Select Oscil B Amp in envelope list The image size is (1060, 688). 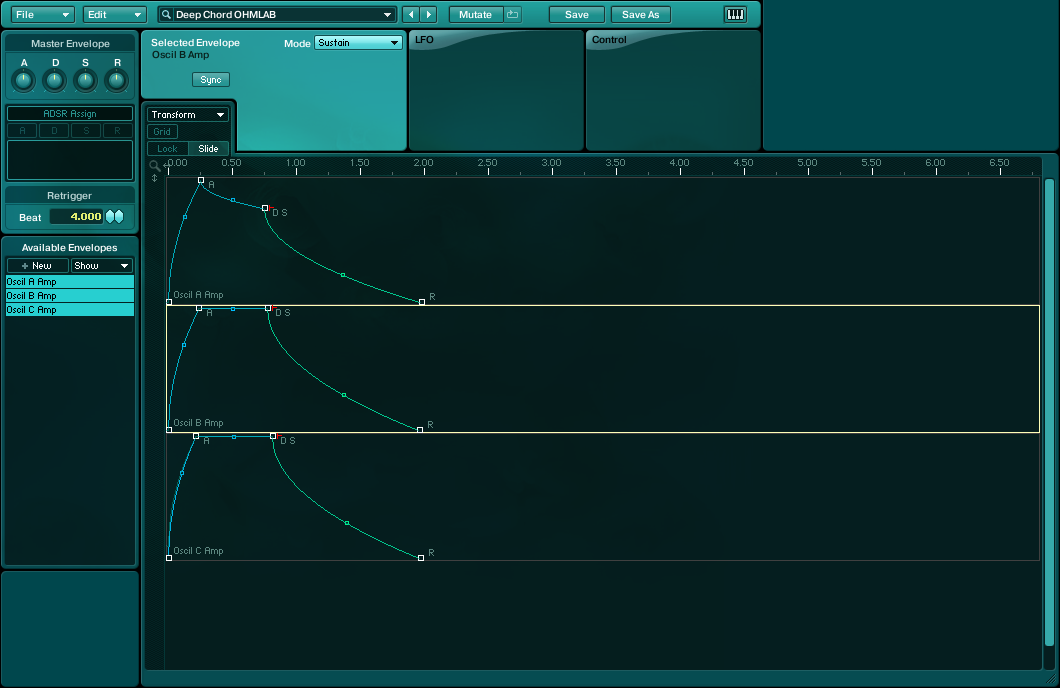[x=70, y=296]
